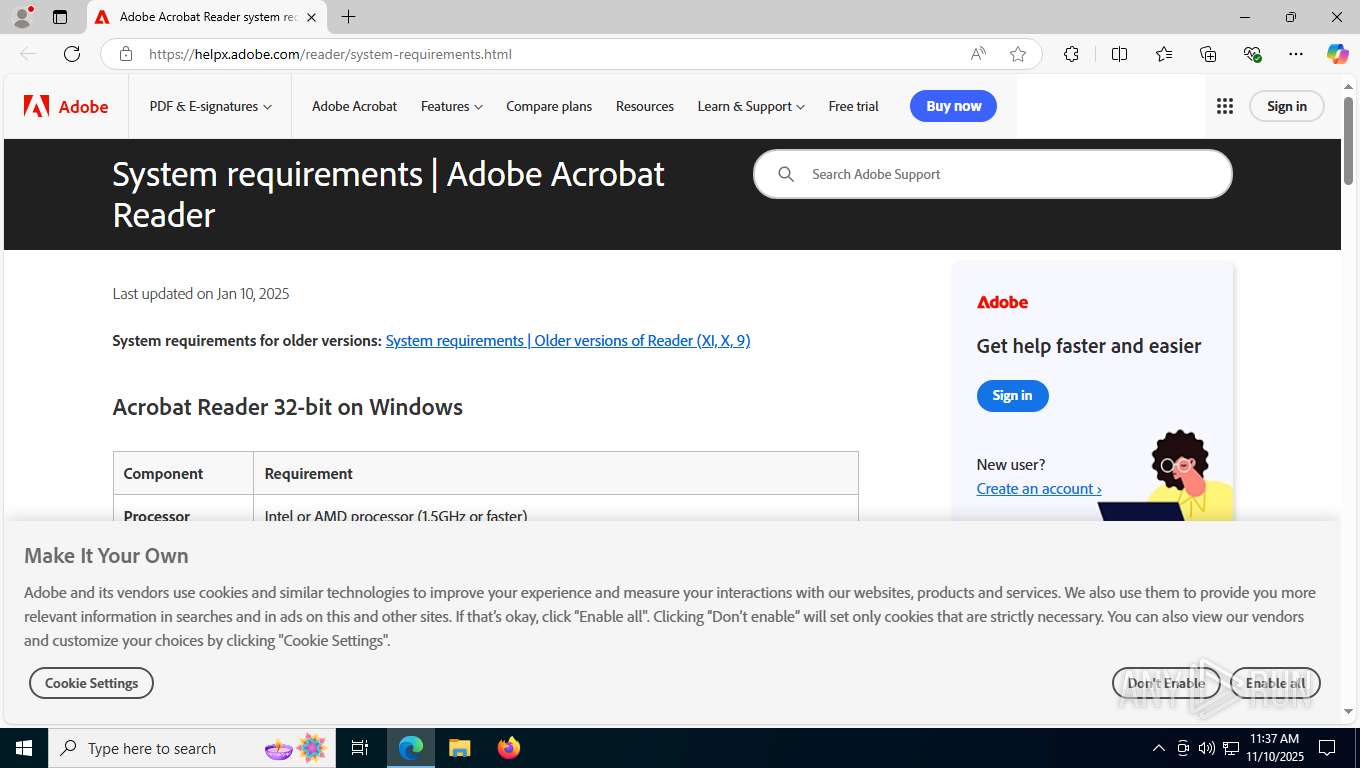Choose Don't Enable cookies
Screen dimensions: 1360x768
(x=1166, y=683)
